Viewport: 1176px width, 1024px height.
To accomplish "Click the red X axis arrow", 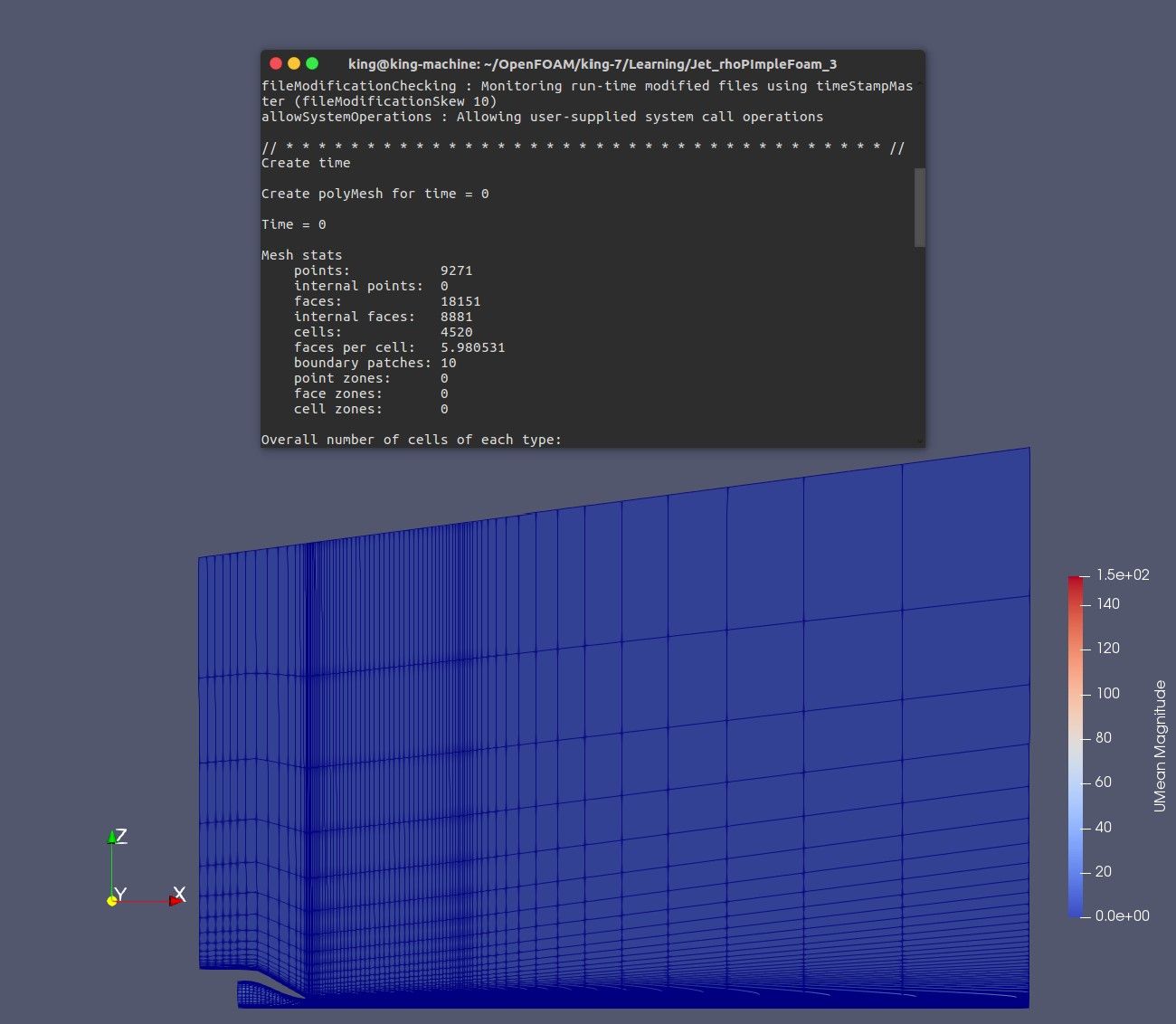I will (175, 901).
